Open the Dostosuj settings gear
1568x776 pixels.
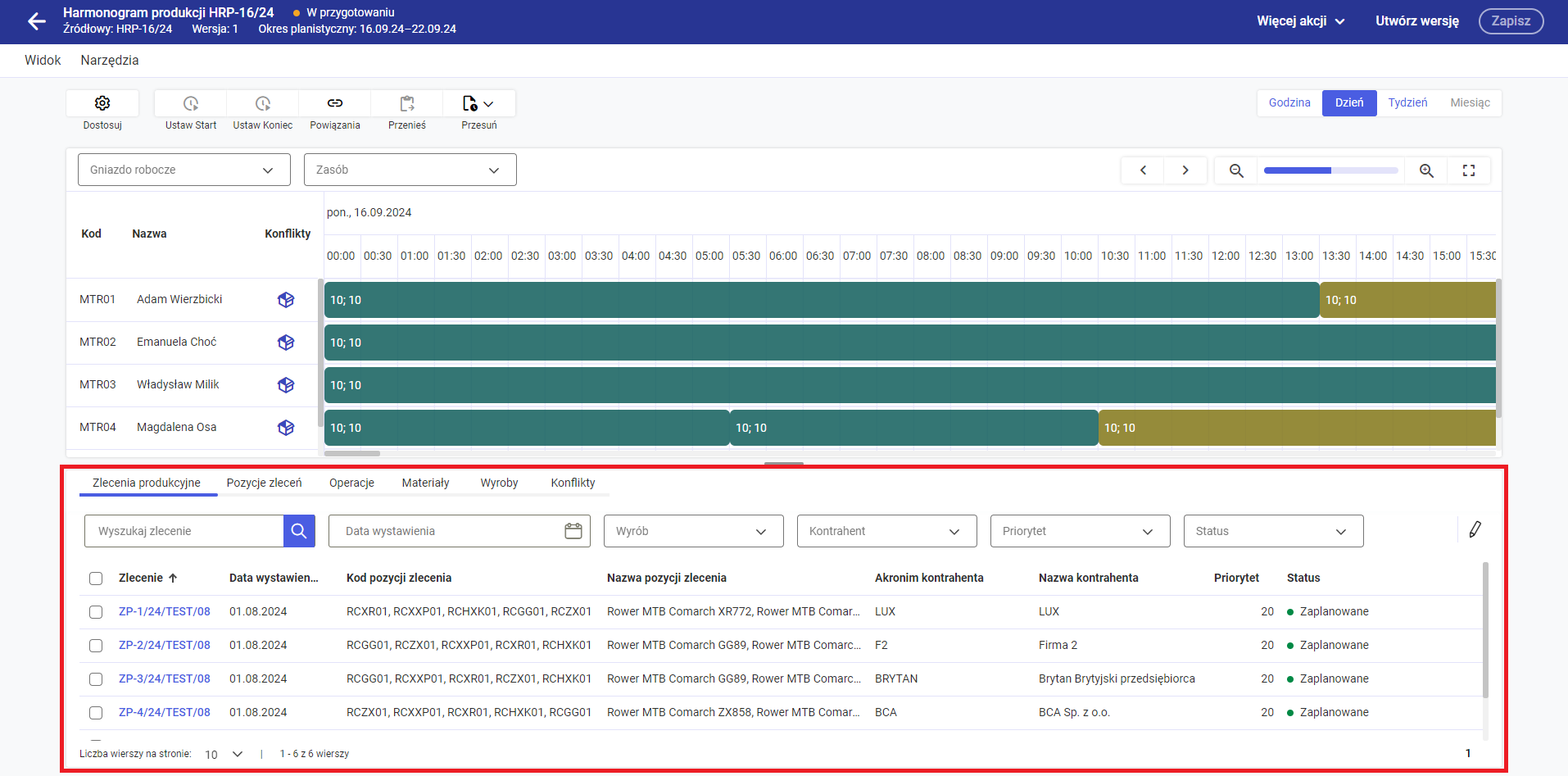click(x=102, y=103)
